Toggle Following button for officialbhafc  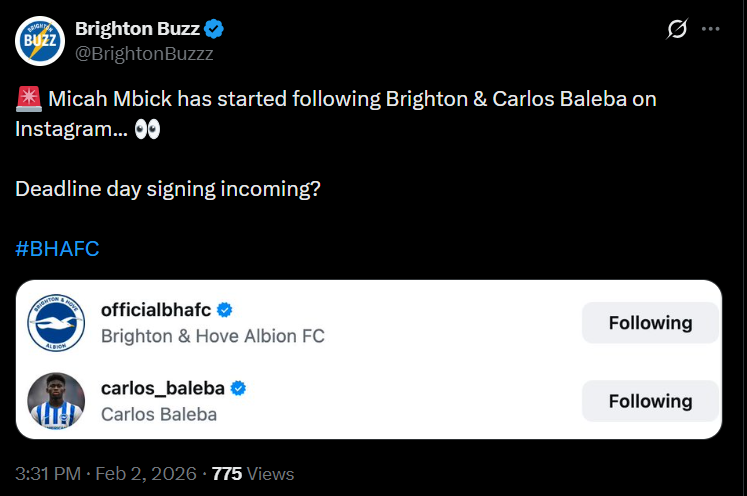click(x=650, y=323)
